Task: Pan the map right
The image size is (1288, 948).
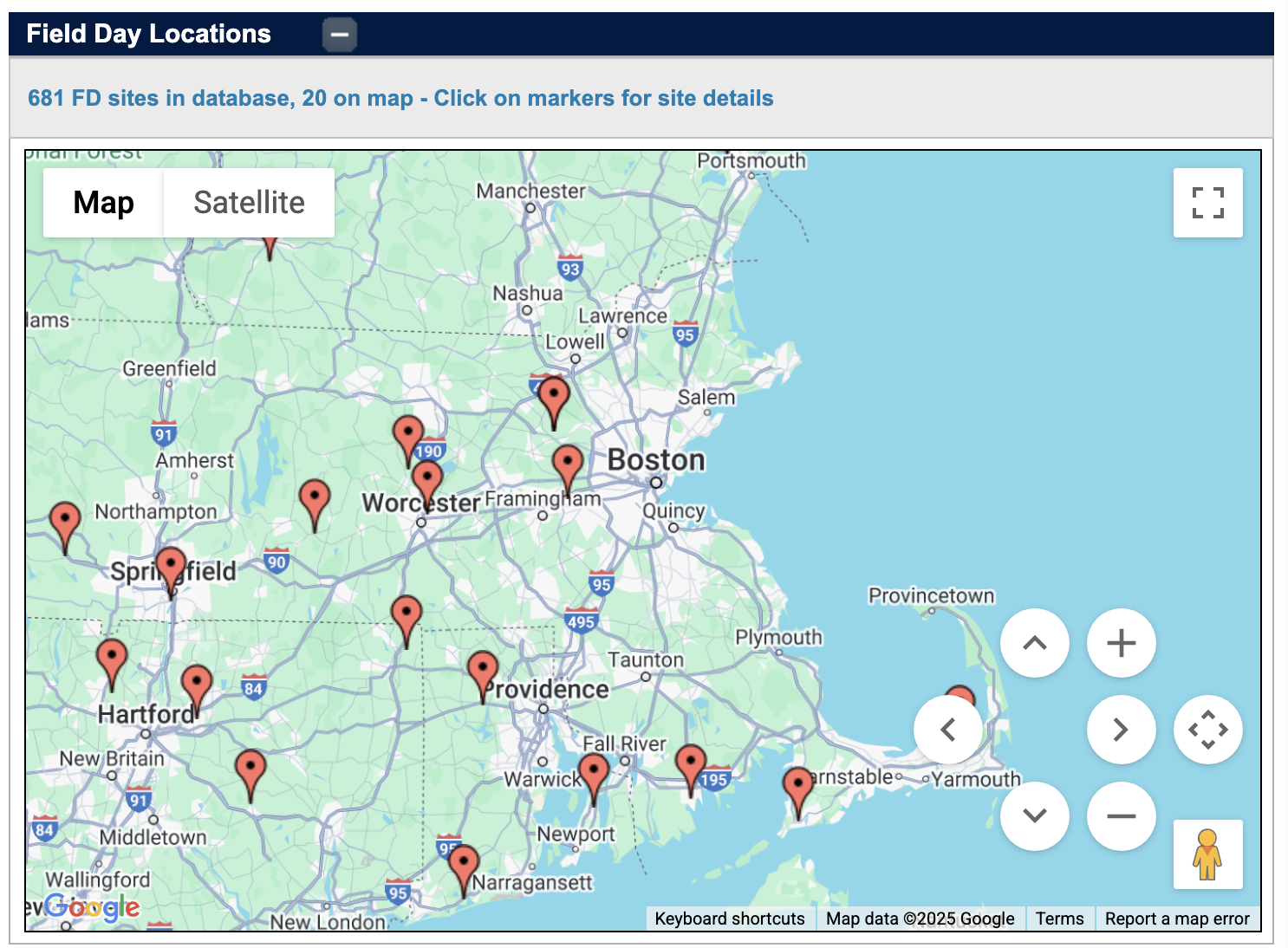Action: [x=1121, y=730]
